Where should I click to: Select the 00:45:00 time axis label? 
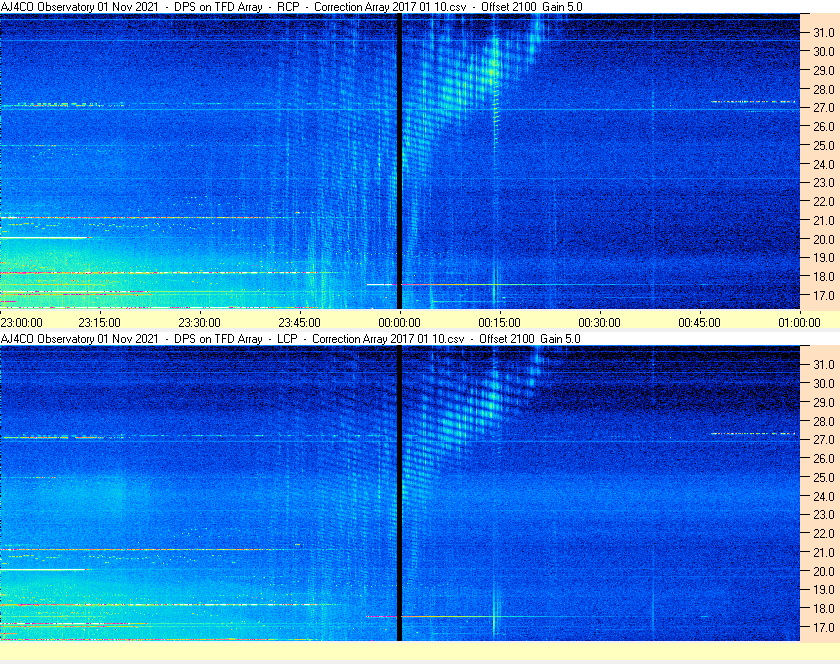(700, 323)
